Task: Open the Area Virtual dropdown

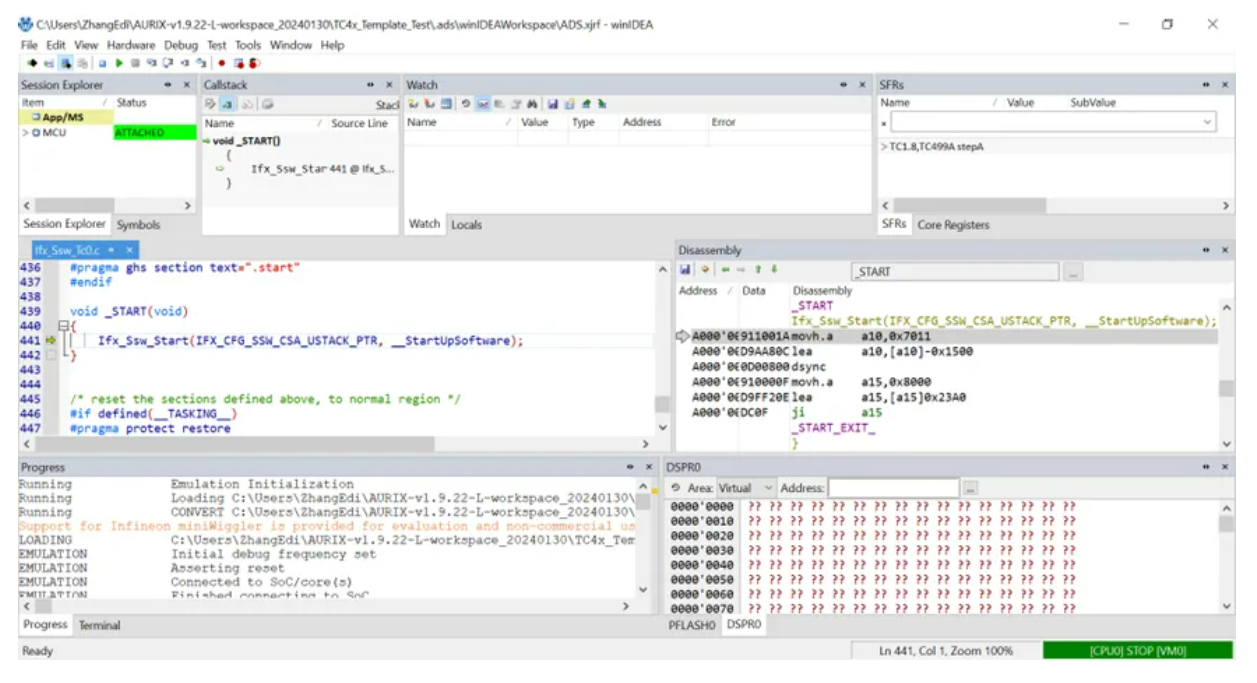Action: [x=768, y=488]
